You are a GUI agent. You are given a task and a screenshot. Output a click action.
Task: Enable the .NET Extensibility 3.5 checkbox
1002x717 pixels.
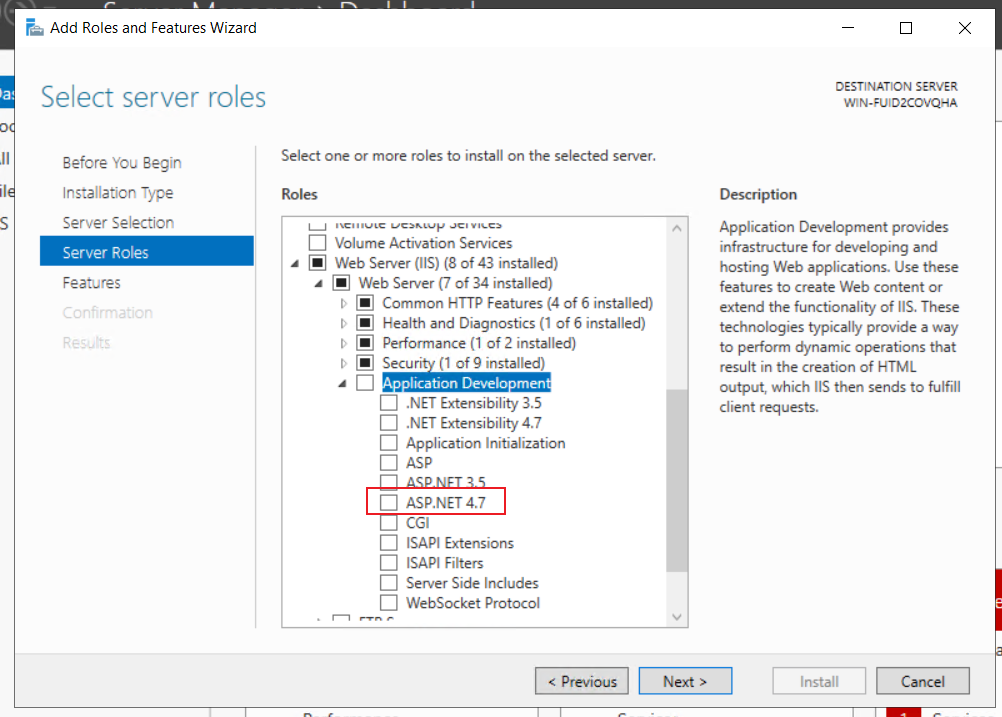[389, 403]
